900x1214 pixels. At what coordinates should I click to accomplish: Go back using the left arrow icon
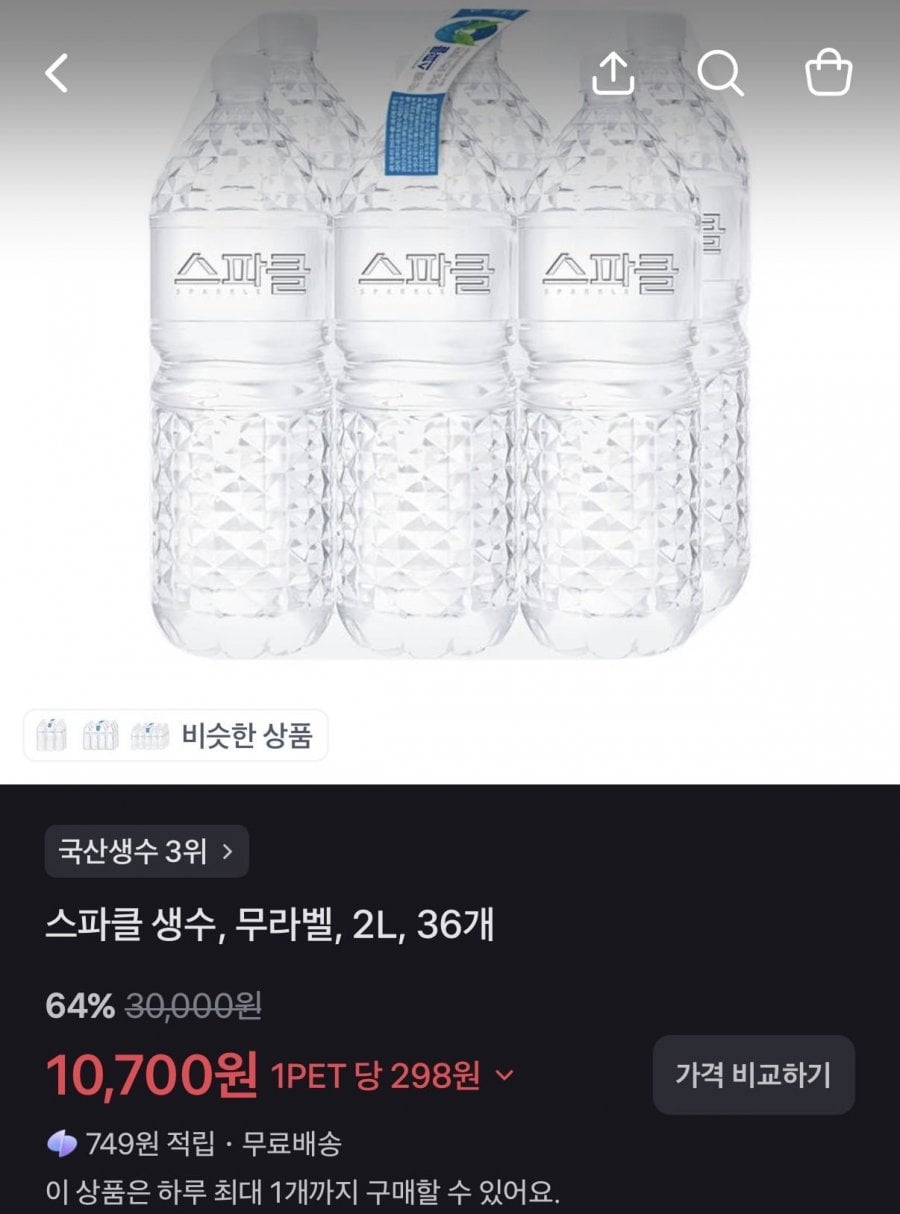57,74
